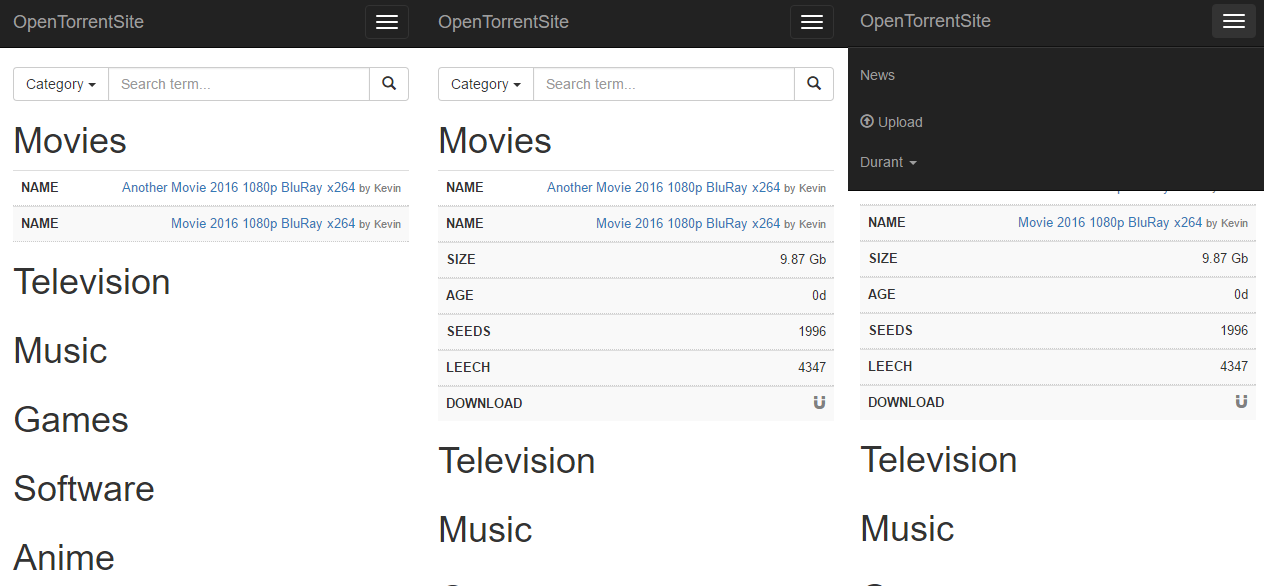Open the hamburger menu in the left screen
Image resolution: width=1264 pixels, height=586 pixels.
pos(387,22)
